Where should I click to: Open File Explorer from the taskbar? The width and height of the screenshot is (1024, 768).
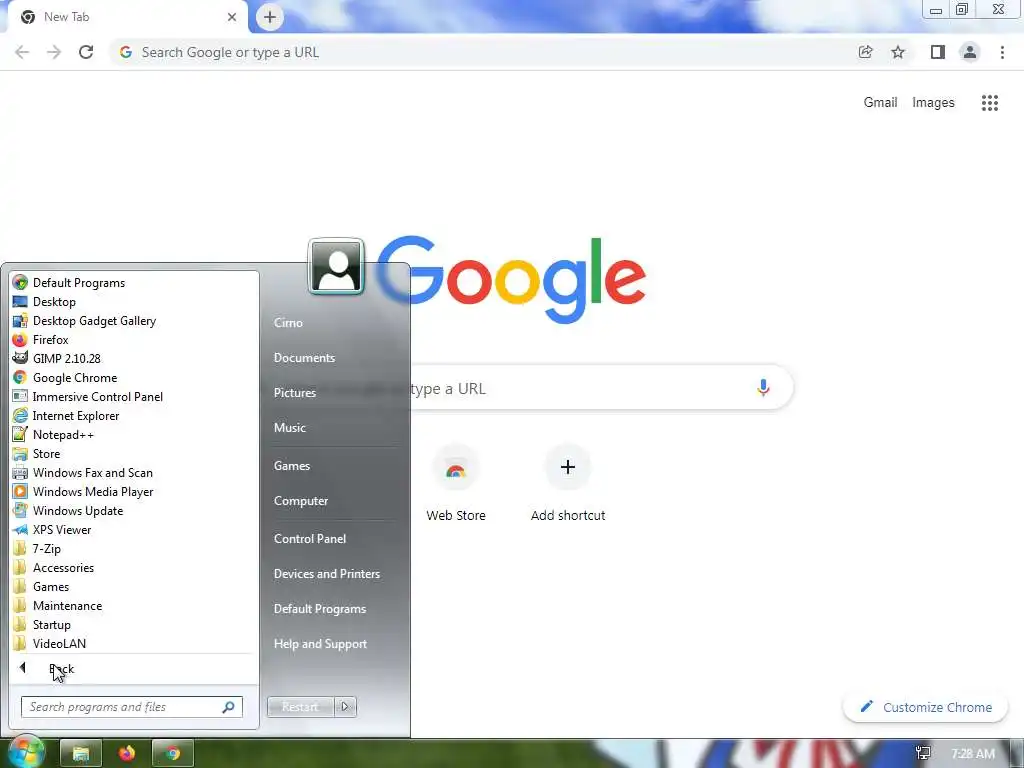(80, 754)
